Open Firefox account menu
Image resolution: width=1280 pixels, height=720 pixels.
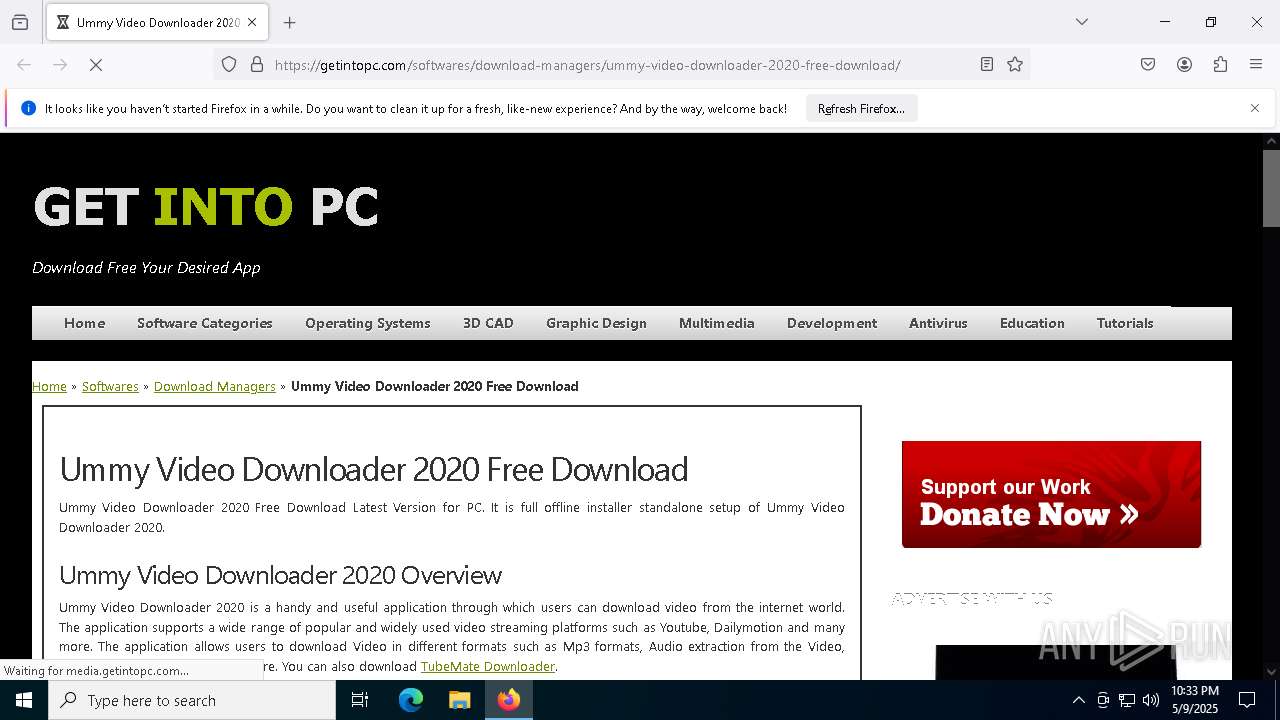1184,65
